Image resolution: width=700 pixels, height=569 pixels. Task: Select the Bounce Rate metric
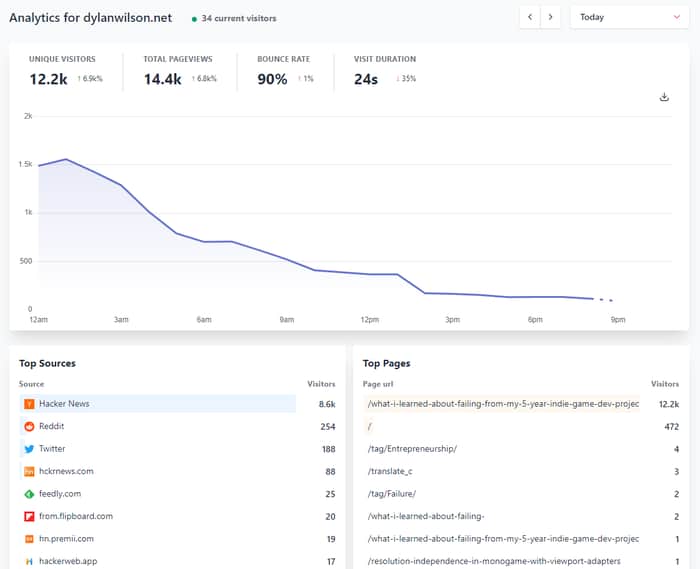click(286, 71)
